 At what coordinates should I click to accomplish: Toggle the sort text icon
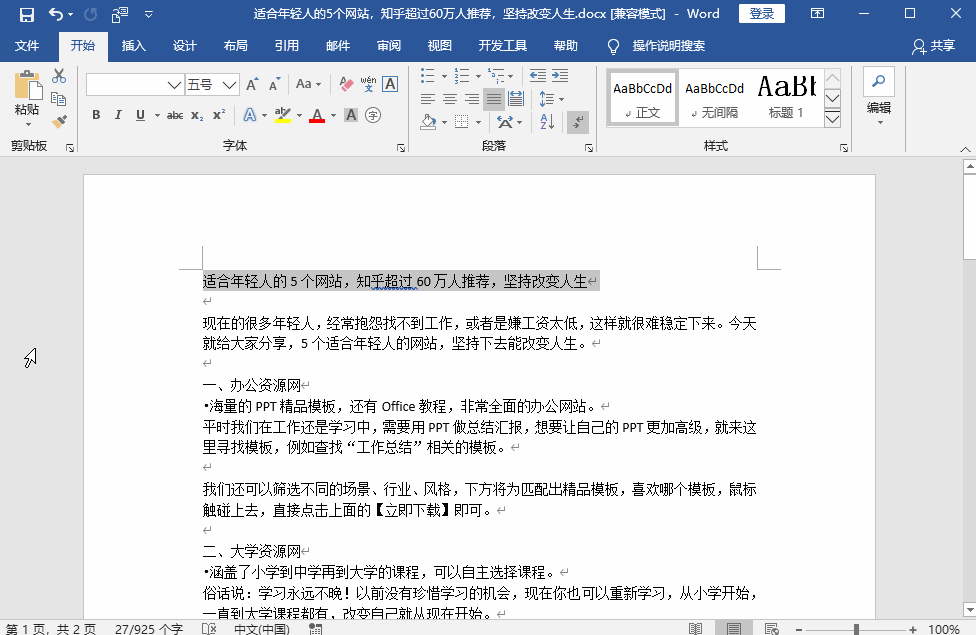(x=547, y=121)
